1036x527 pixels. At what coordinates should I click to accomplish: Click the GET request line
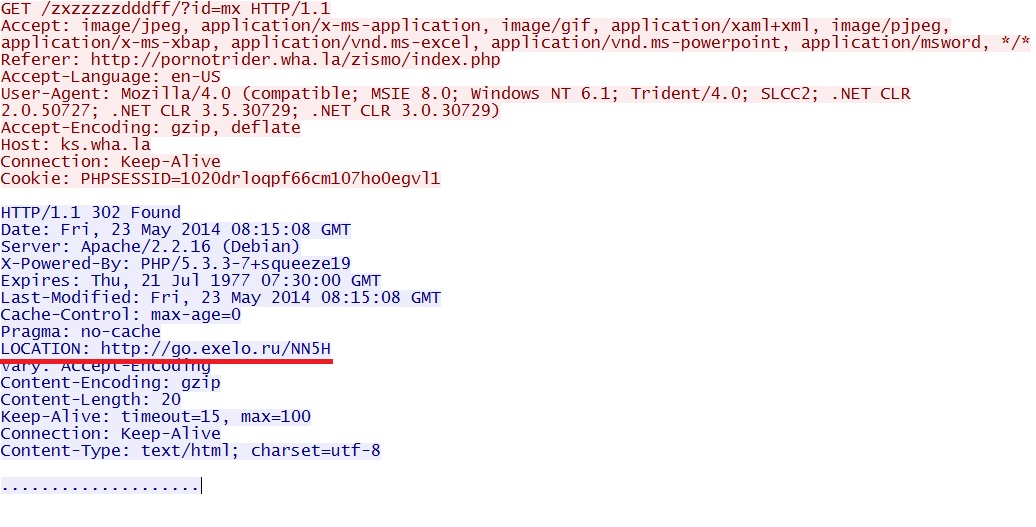point(151,8)
